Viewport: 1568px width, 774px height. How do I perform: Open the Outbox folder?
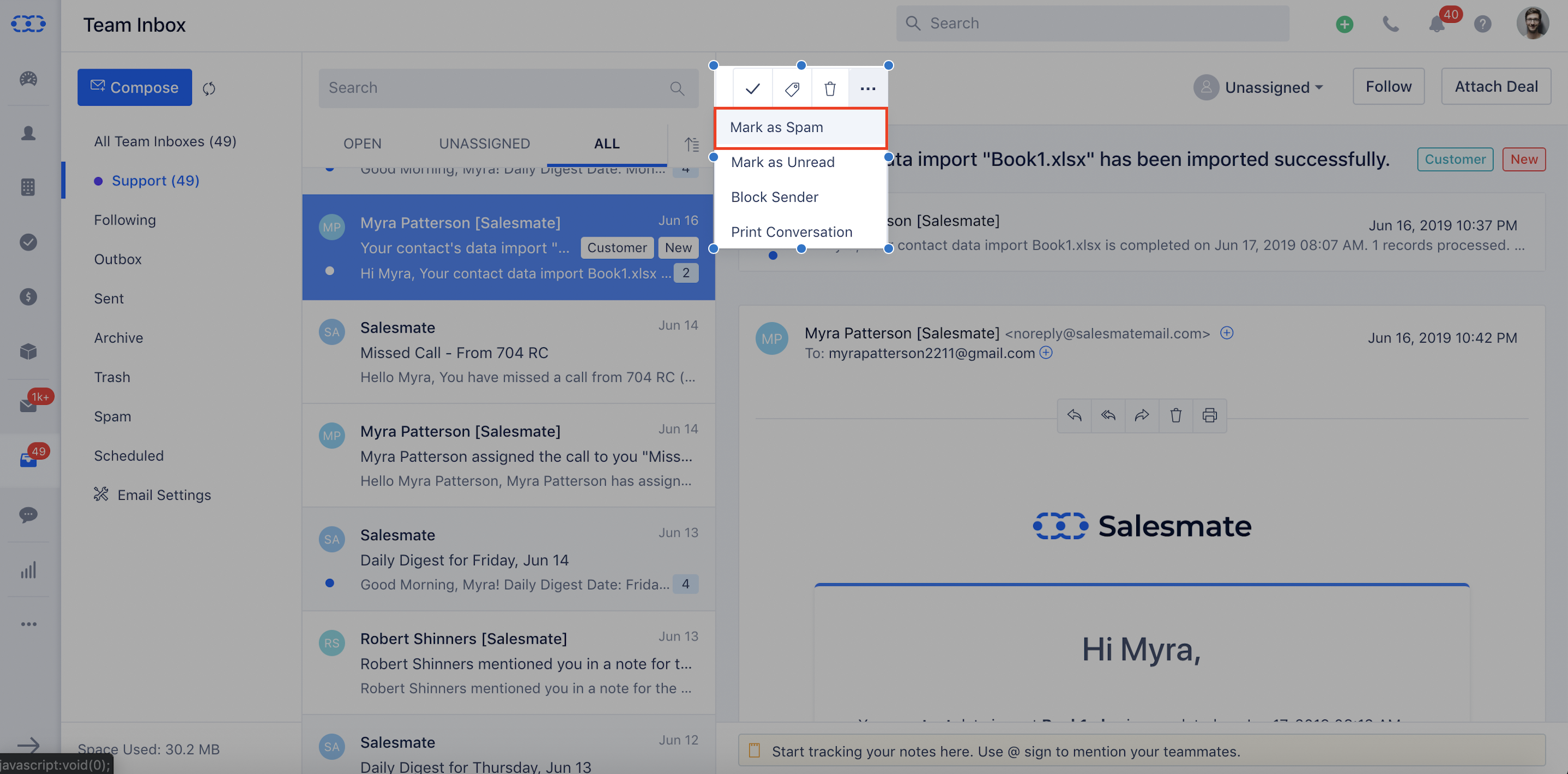pos(117,259)
